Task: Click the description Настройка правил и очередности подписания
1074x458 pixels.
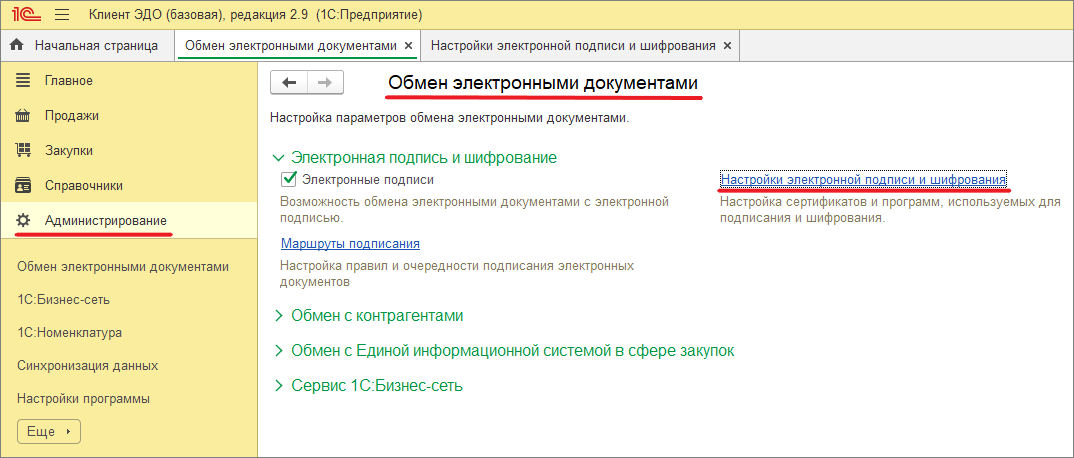Action: point(457,273)
